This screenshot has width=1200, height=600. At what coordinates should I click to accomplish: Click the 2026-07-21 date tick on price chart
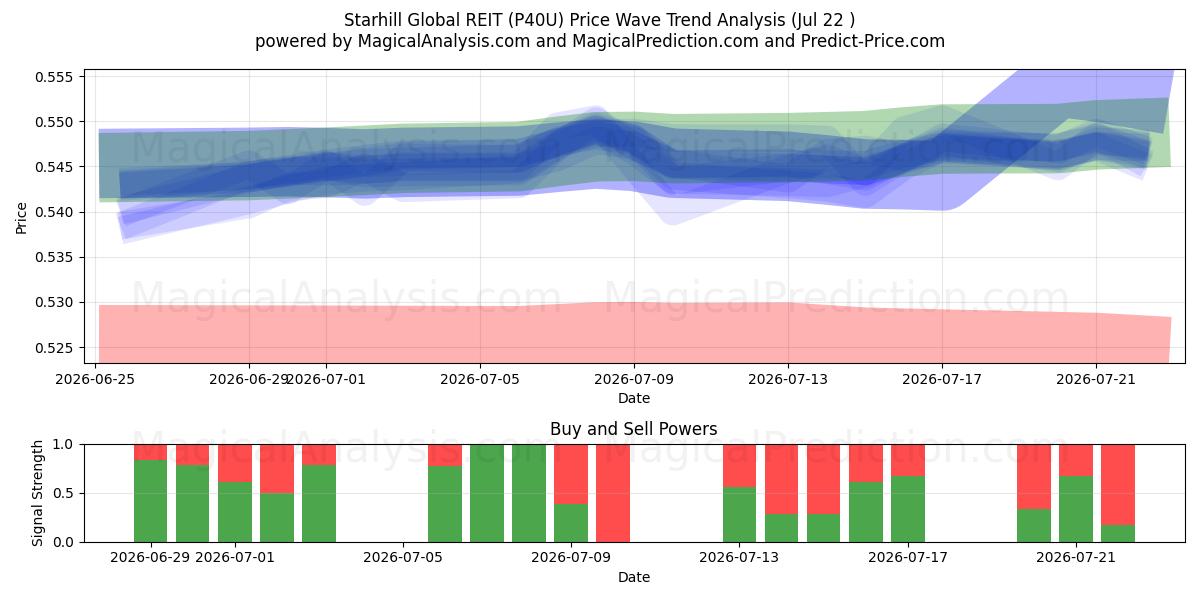[1096, 379]
